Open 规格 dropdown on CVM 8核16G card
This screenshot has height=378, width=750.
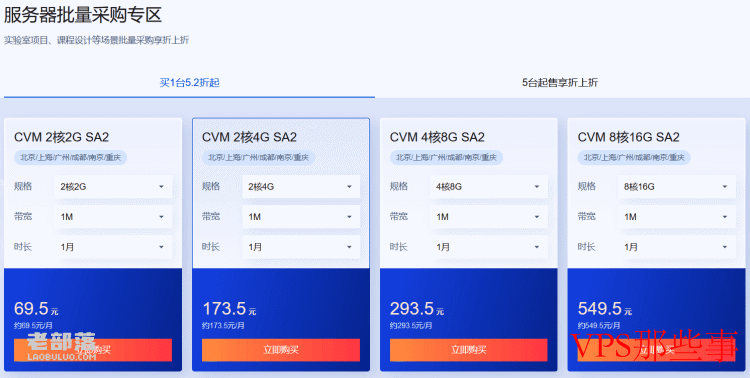point(676,187)
